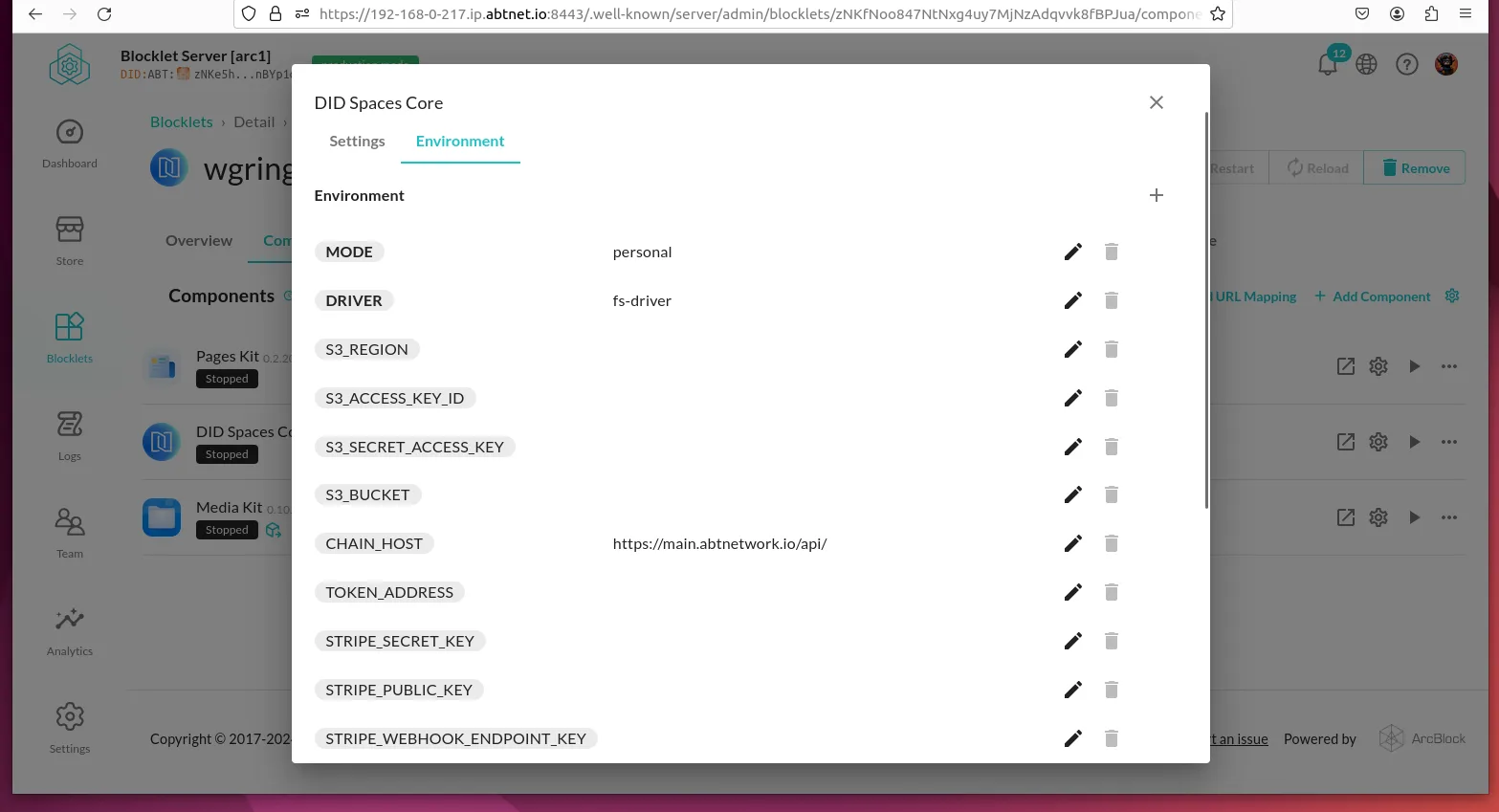1499x812 pixels.
Task: Open Team in the sidebar
Action: [70, 534]
